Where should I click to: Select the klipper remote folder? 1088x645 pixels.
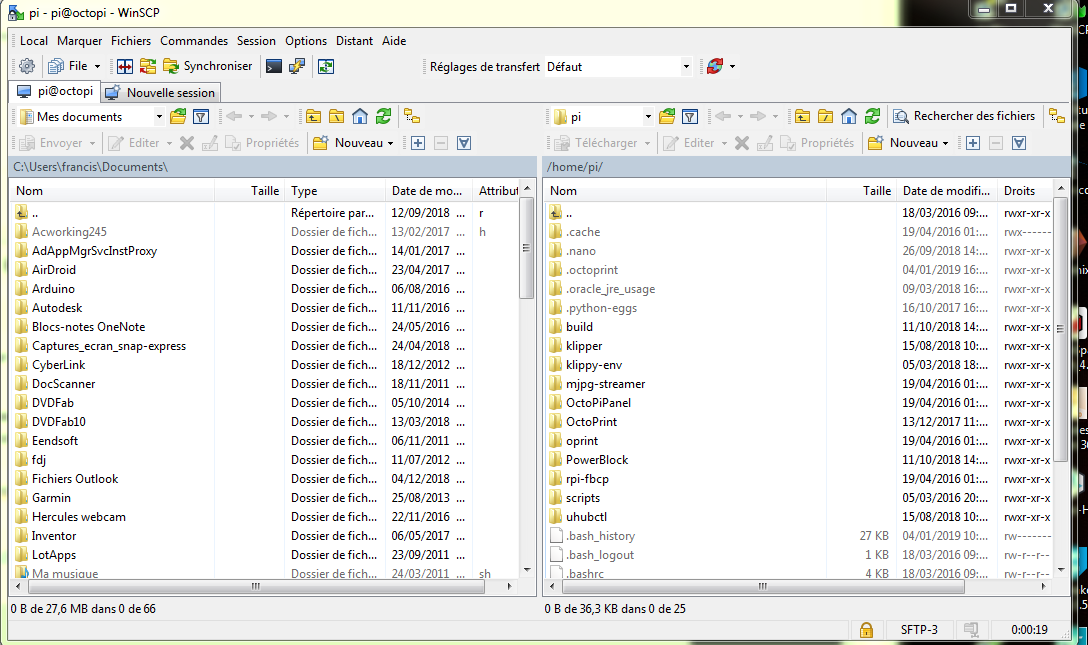pyautogui.click(x=584, y=345)
